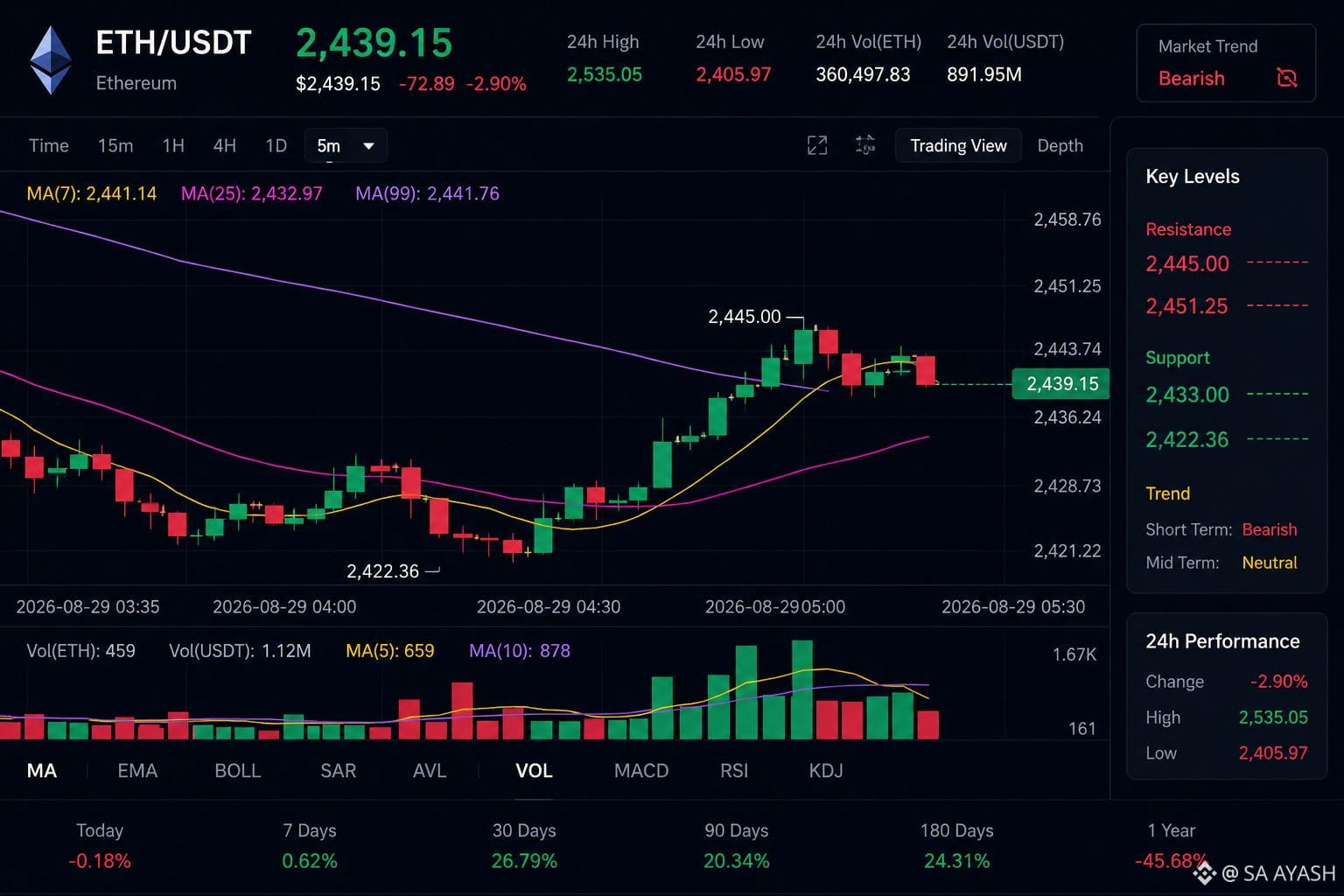The height and width of the screenshot is (896, 1344).
Task: Click the large price 2,439.15 in header
Action: click(374, 43)
